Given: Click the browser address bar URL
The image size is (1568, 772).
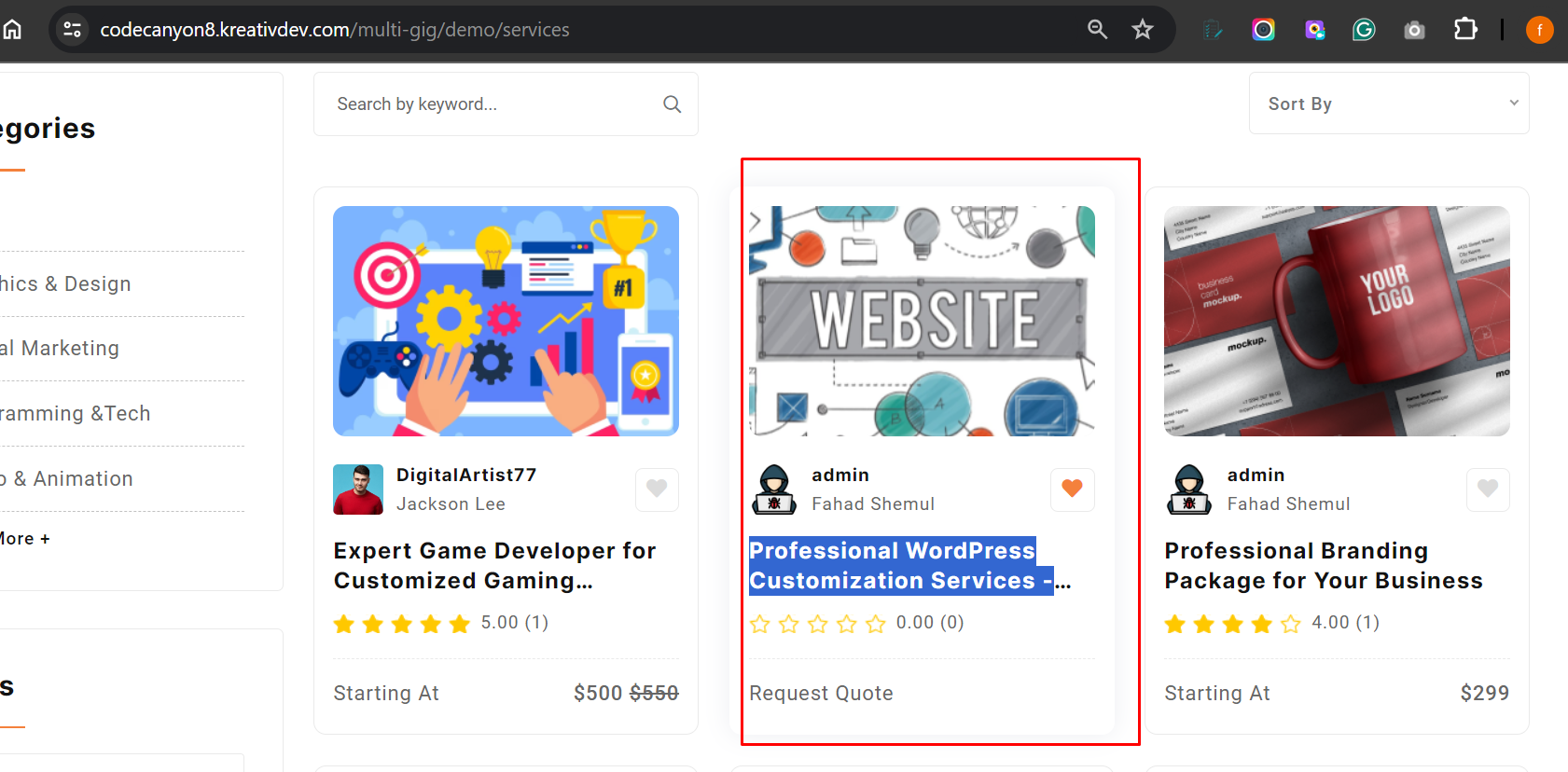Looking at the screenshot, I should pyautogui.click(x=335, y=30).
